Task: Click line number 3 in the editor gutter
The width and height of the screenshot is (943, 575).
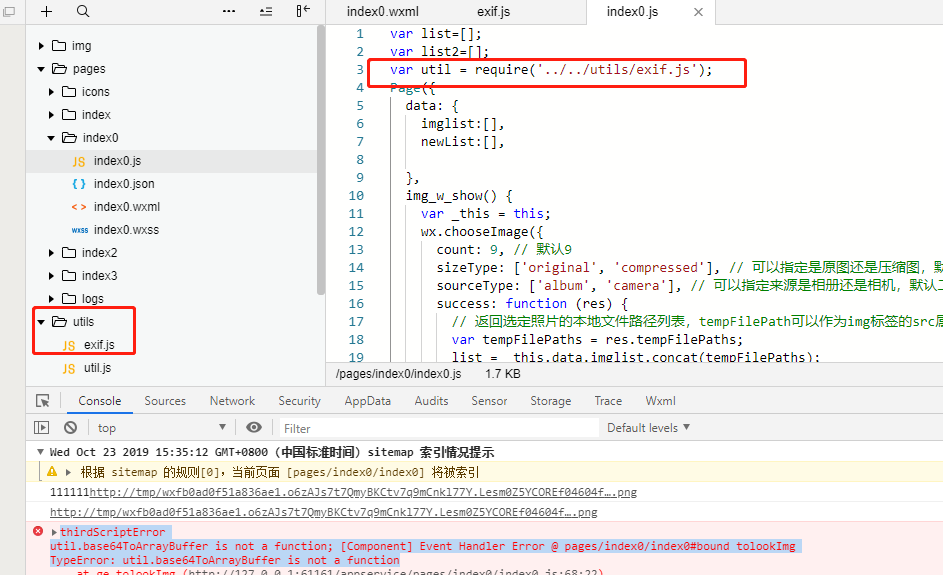Action: tap(360, 69)
